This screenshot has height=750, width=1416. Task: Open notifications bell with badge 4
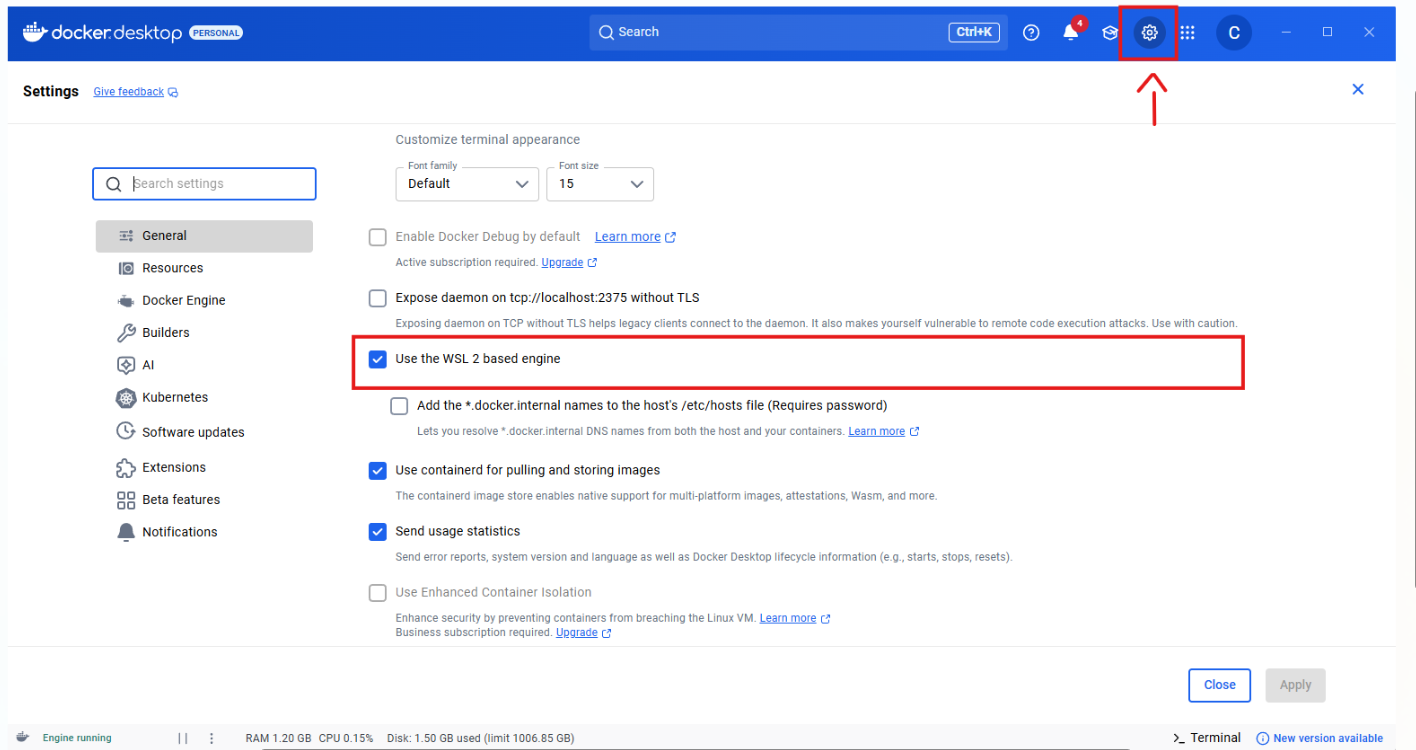coord(1072,31)
